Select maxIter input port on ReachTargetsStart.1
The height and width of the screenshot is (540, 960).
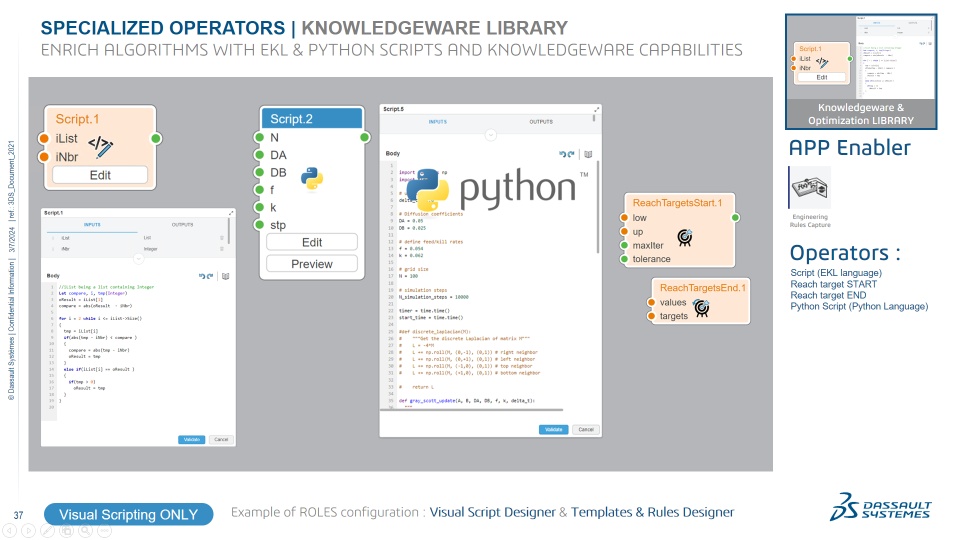624,245
